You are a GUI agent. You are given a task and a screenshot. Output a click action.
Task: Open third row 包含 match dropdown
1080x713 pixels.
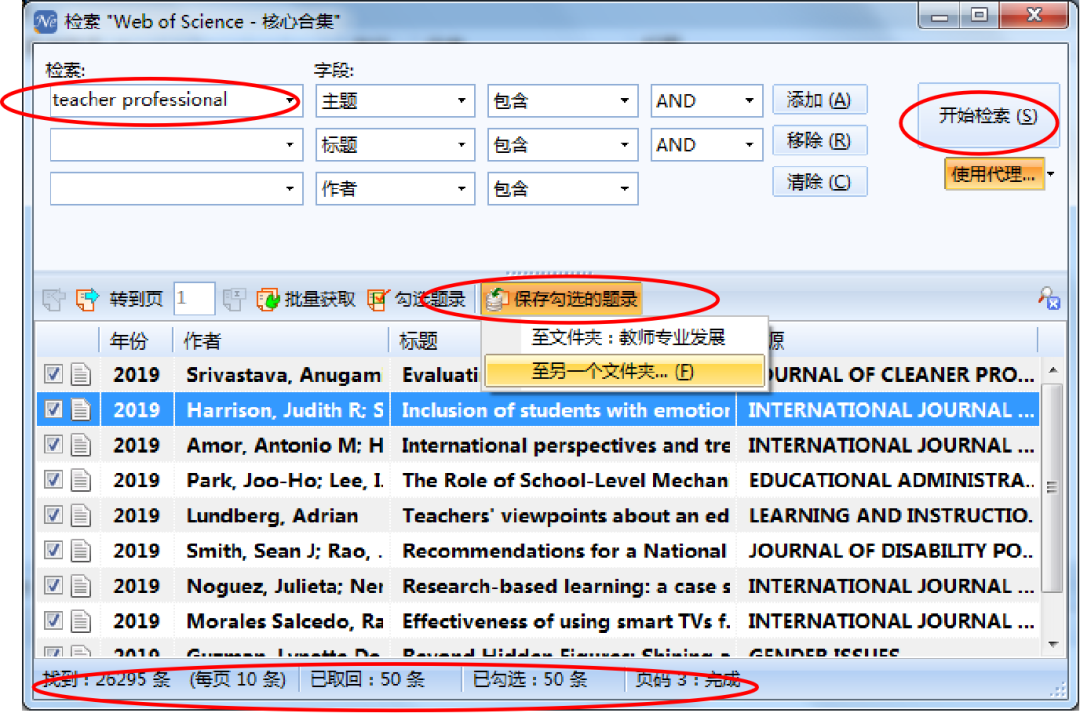[x=563, y=189]
